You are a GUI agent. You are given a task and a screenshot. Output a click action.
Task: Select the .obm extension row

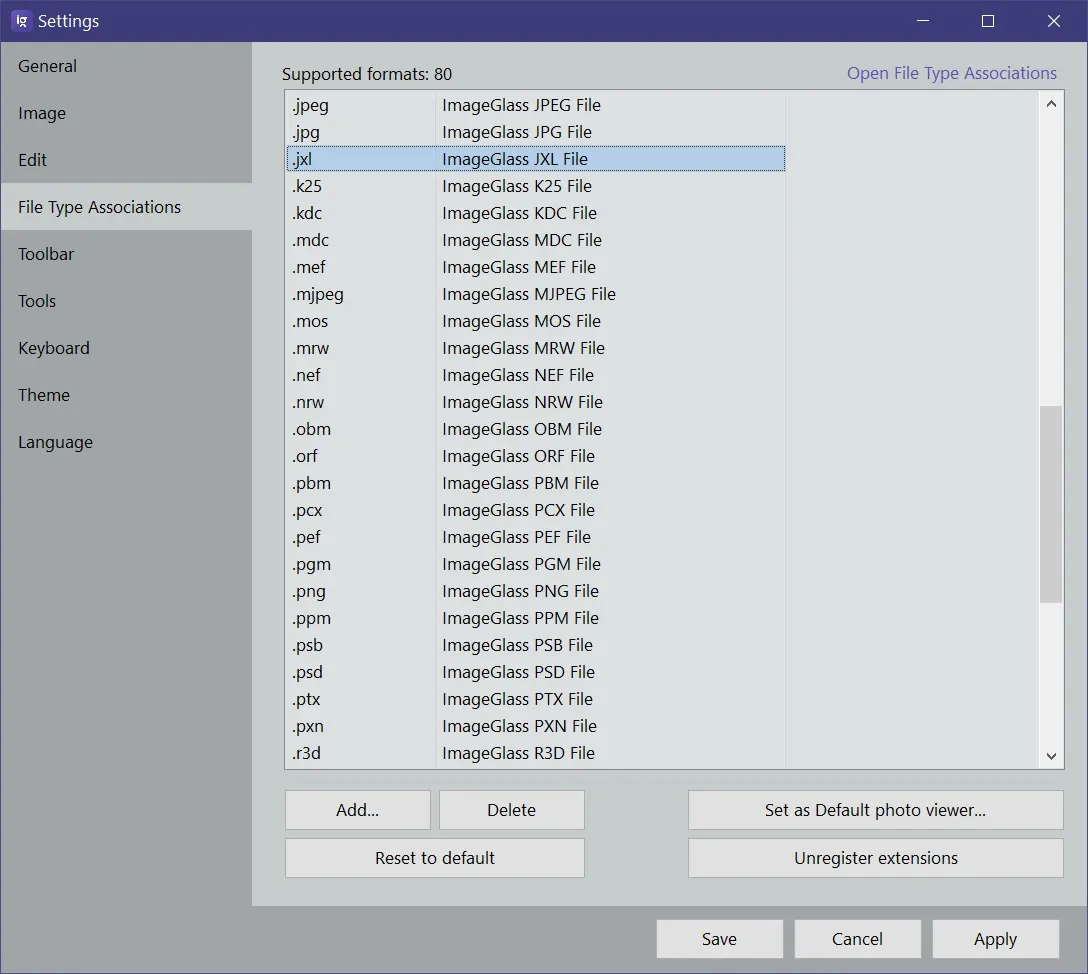click(536, 429)
